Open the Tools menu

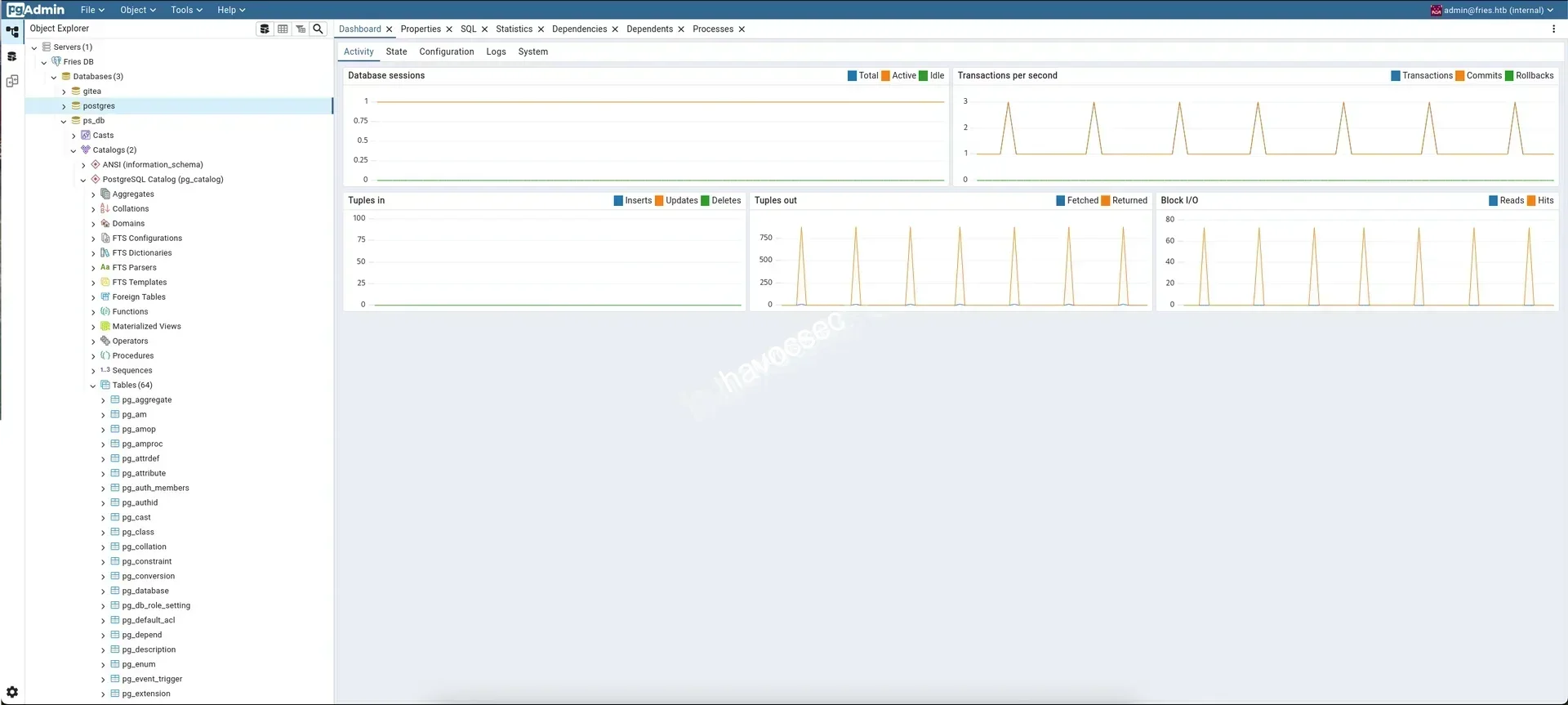point(185,10)
